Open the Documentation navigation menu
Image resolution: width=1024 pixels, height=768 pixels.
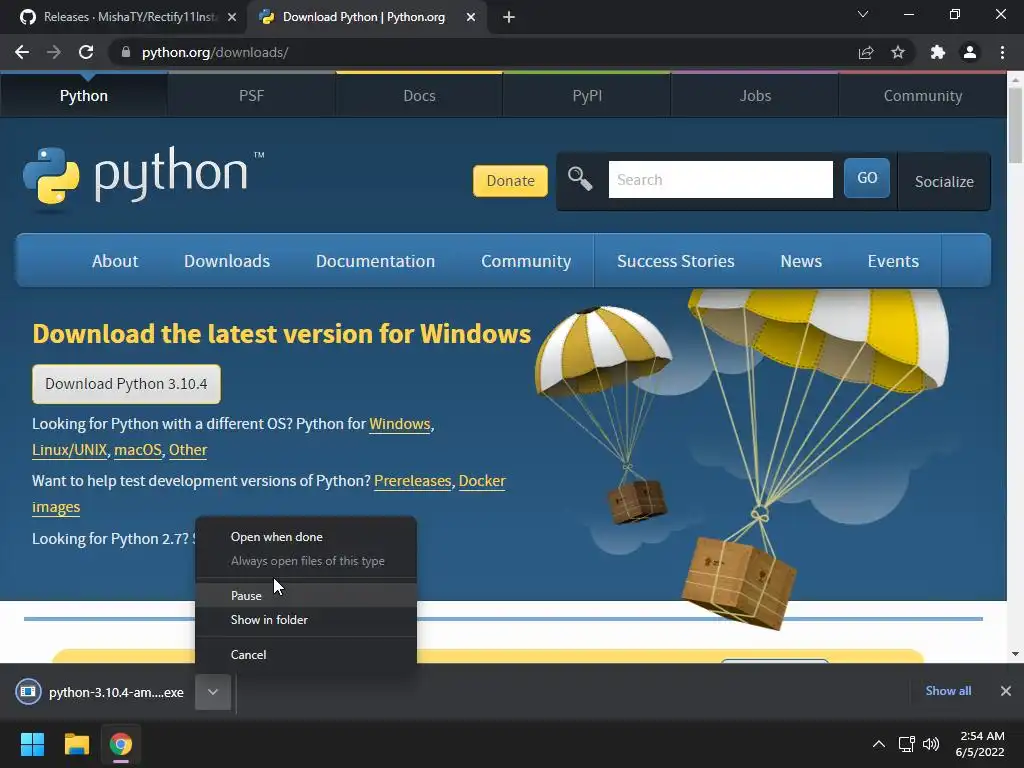pyautogui.click(x=376, y=261)
